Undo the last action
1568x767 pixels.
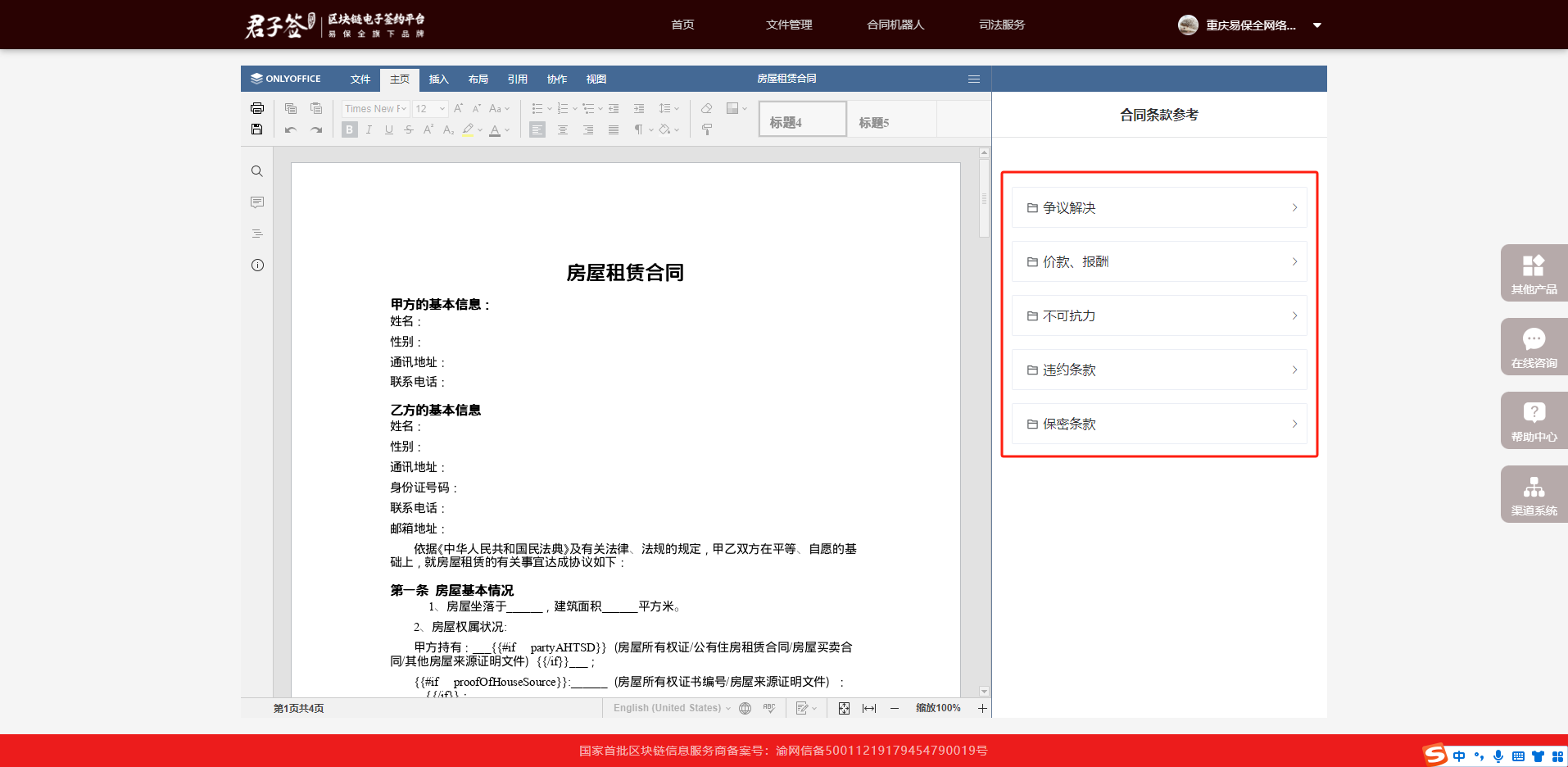(291, 129)
